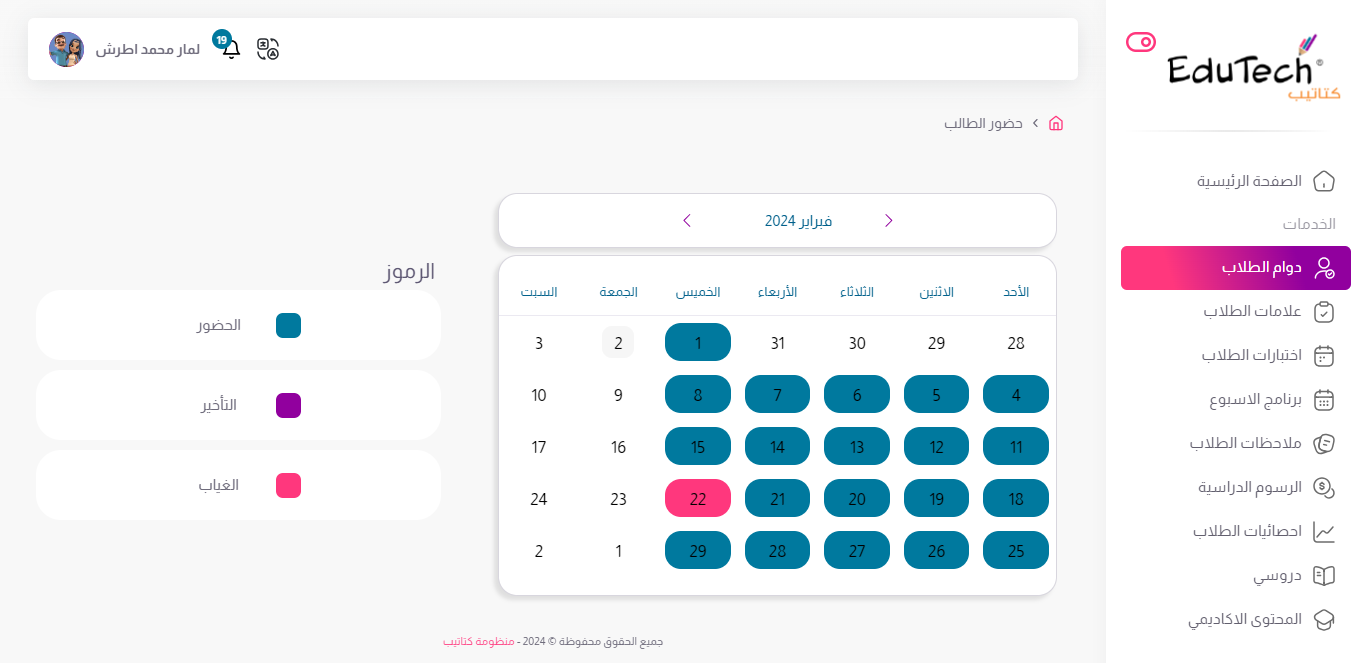The width and height of the screenshot is (1366, 663).
Task: Click the student grades clipboard icon
Action: (1323, 312)
